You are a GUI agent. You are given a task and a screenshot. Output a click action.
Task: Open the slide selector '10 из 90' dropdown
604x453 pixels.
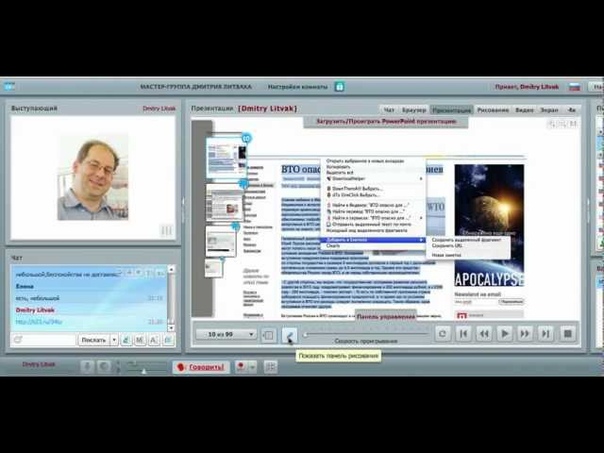[x=226, y=334]
